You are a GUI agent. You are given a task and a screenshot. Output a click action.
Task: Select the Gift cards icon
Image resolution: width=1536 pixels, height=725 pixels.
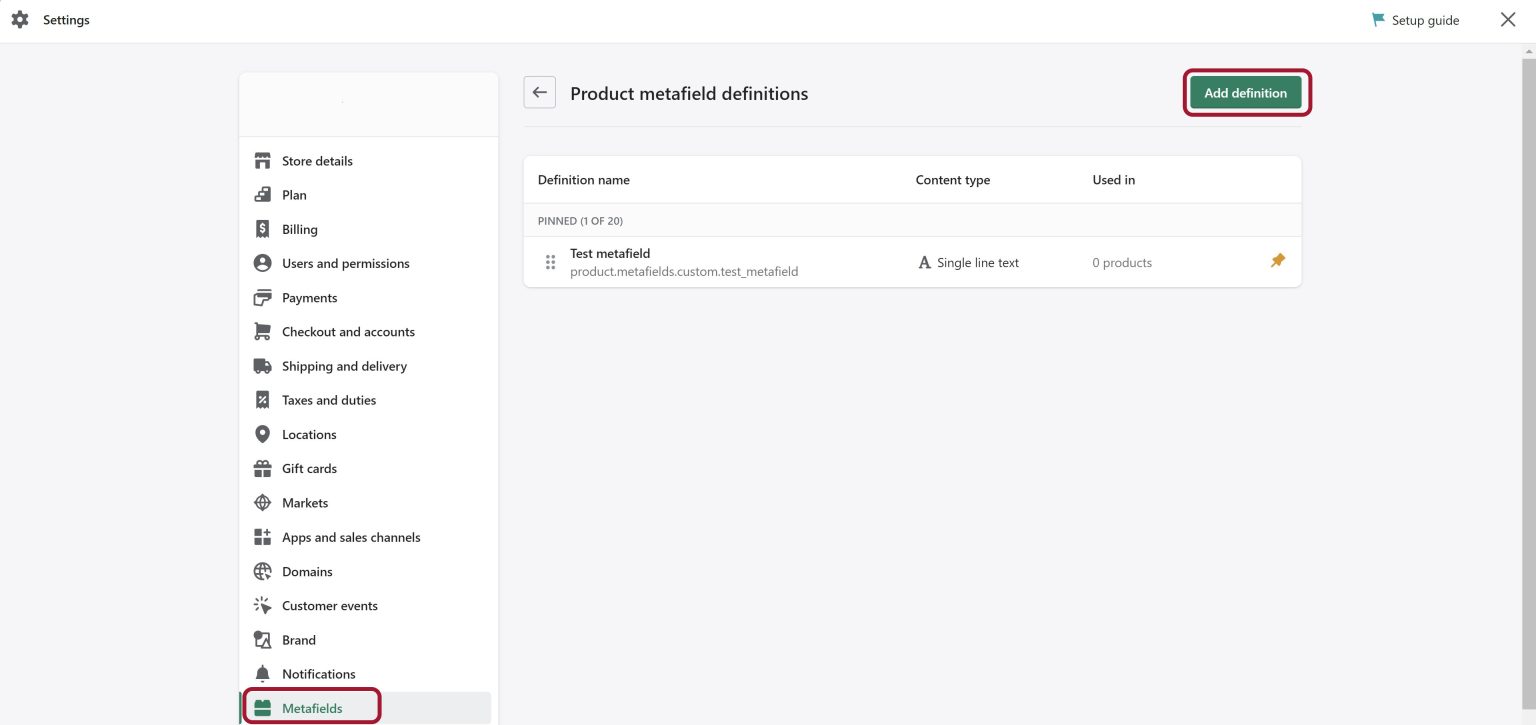pos(262,468)
